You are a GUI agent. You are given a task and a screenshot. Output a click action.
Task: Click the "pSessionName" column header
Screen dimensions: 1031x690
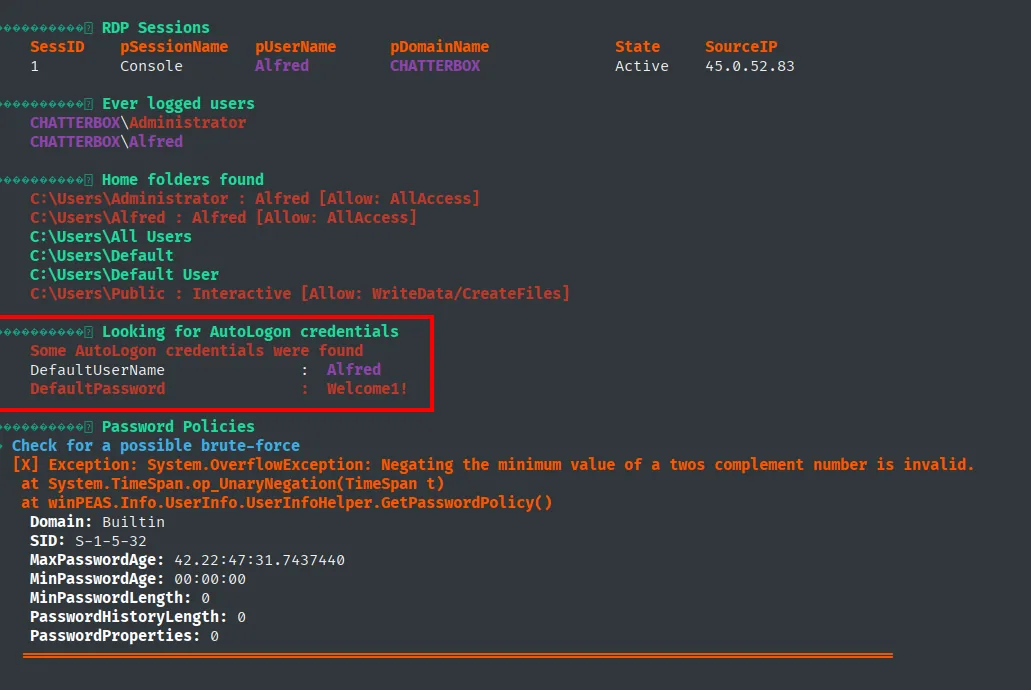point(174,47)
